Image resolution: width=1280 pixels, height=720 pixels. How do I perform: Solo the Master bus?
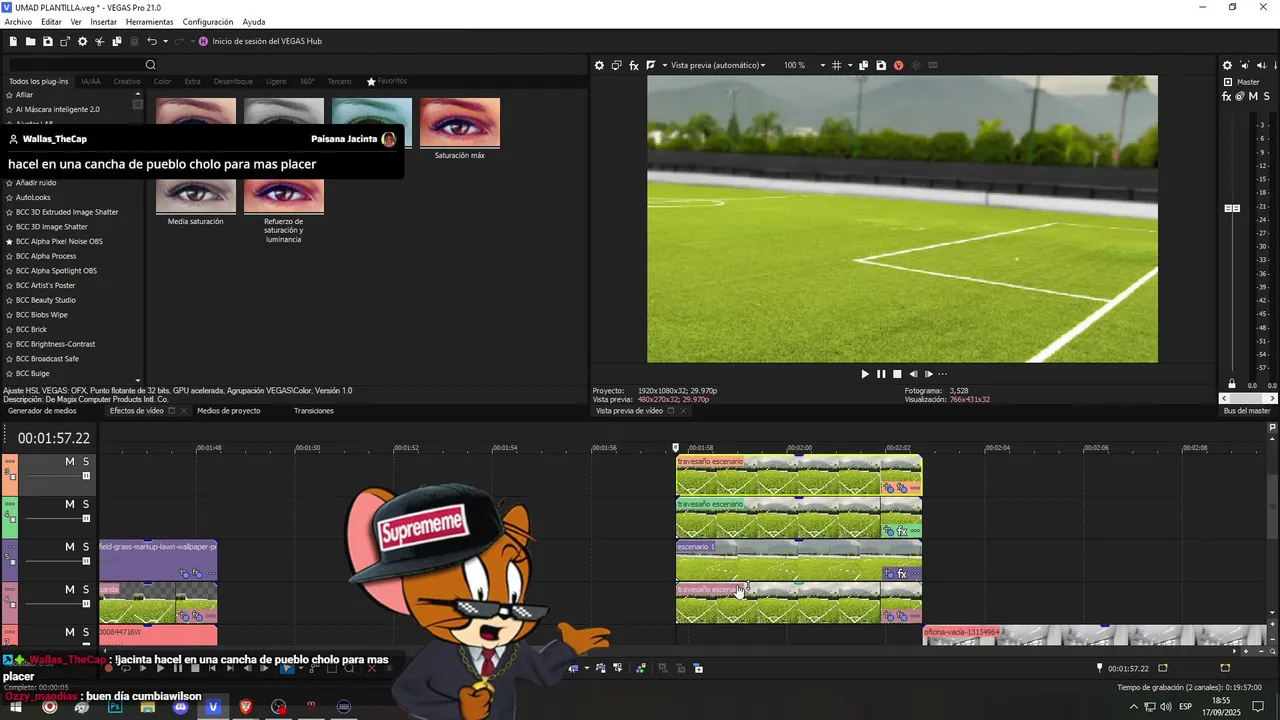[1266, 97]
